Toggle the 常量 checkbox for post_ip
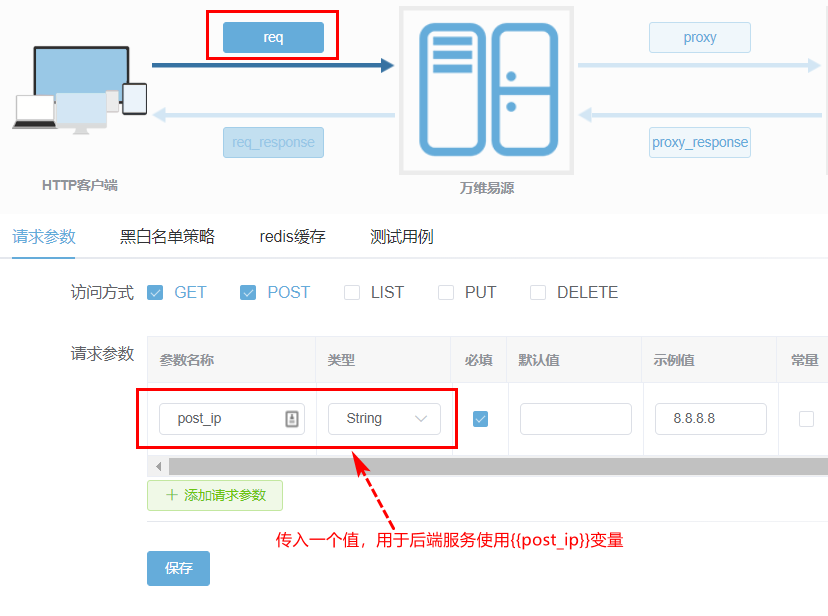The height and width of the screenshot is (616, 828). point(806,419)
